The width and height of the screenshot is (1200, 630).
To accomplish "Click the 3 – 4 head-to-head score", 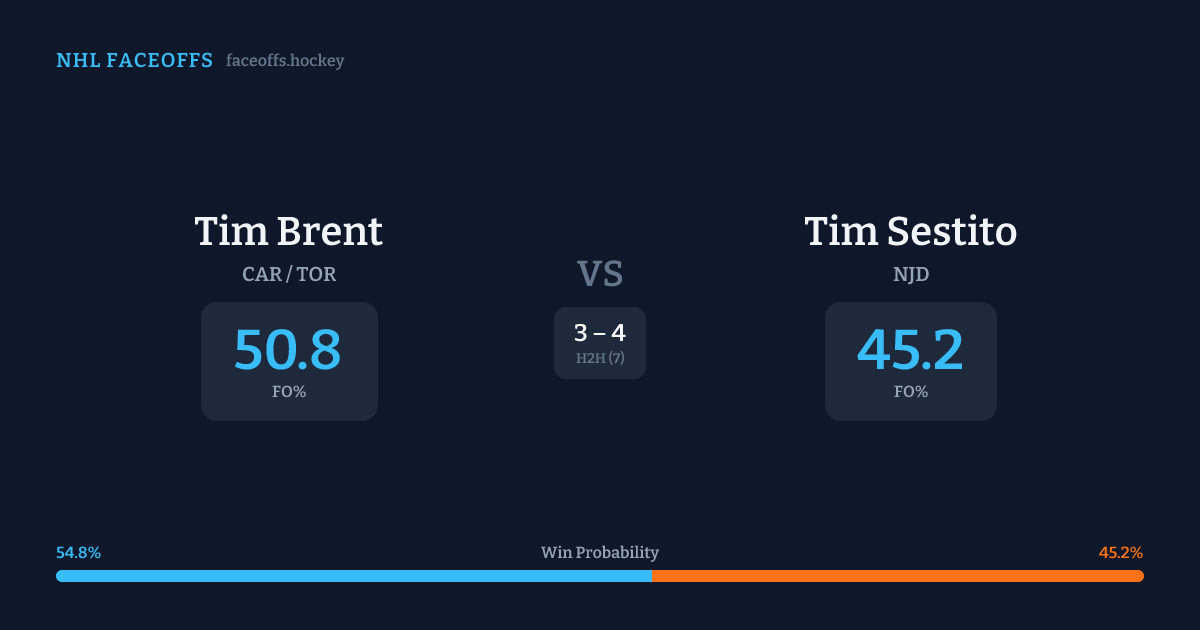I will (x=600, y=333).
